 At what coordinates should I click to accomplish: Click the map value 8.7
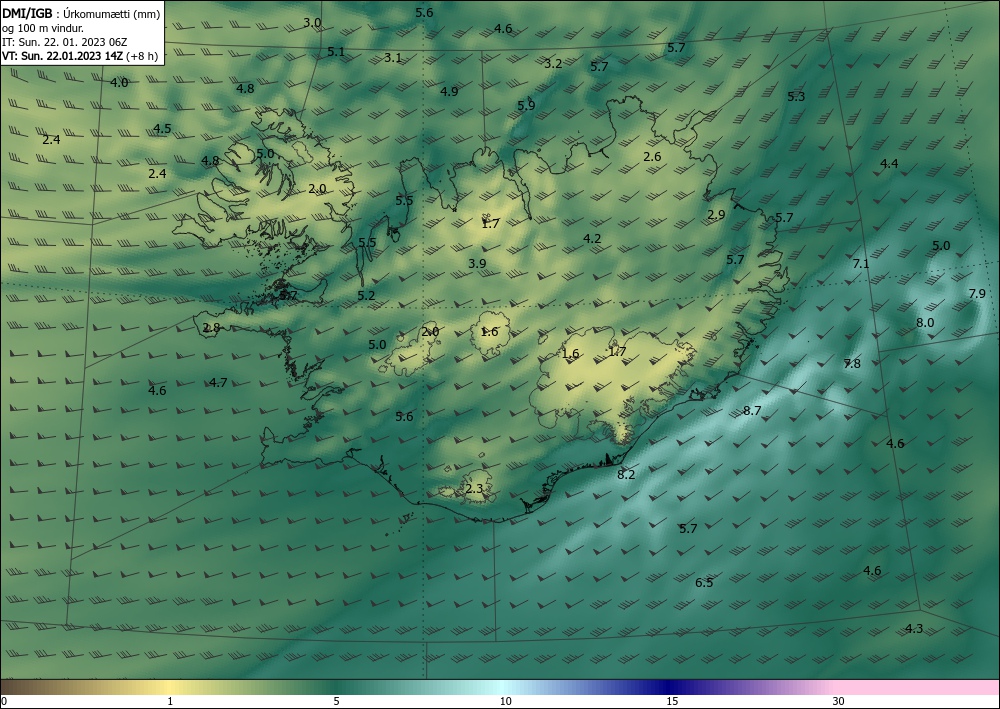(x=752, y=411)
